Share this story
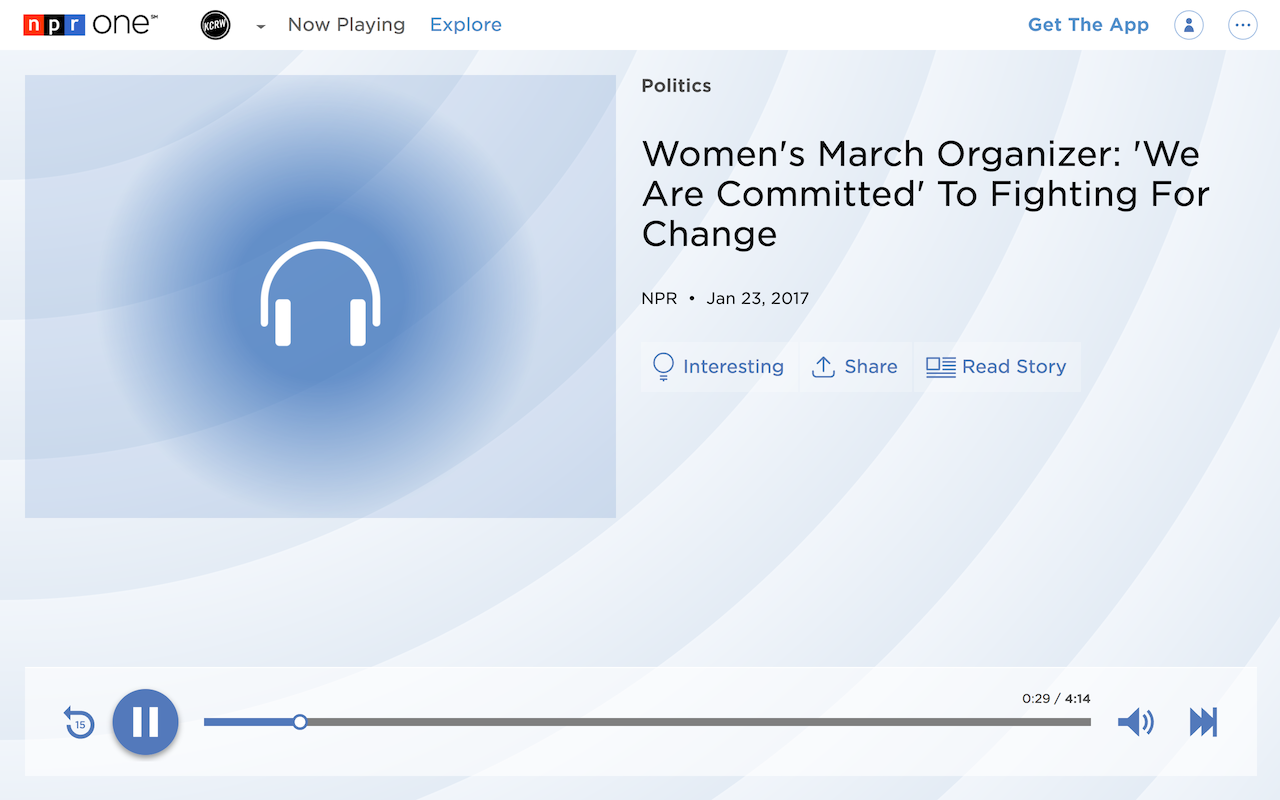1280x800 pixels. [855, 367]
